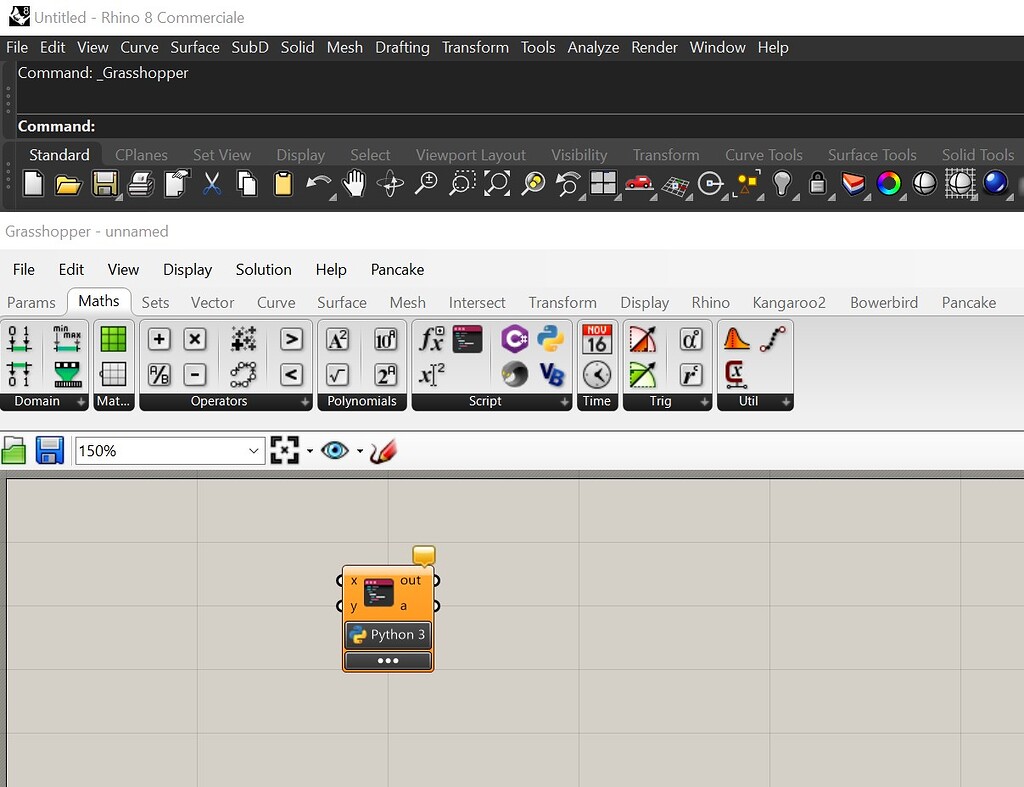This screenshot has height=787, width=1024.
Task: Click the Zoom Dynamic magnifier icon
Action: click(x=426, y=184)
